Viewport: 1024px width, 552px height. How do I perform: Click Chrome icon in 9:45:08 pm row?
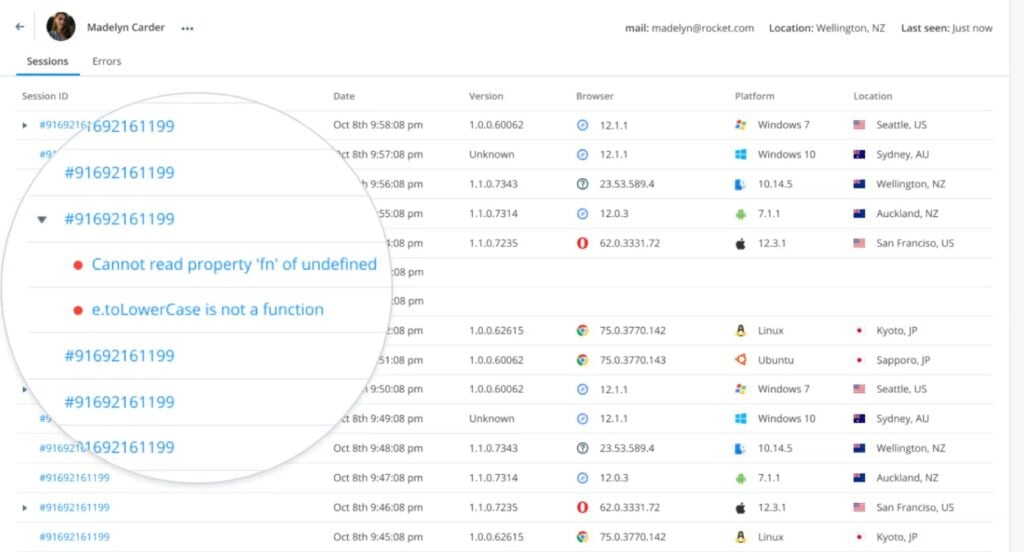coord(583,537)
